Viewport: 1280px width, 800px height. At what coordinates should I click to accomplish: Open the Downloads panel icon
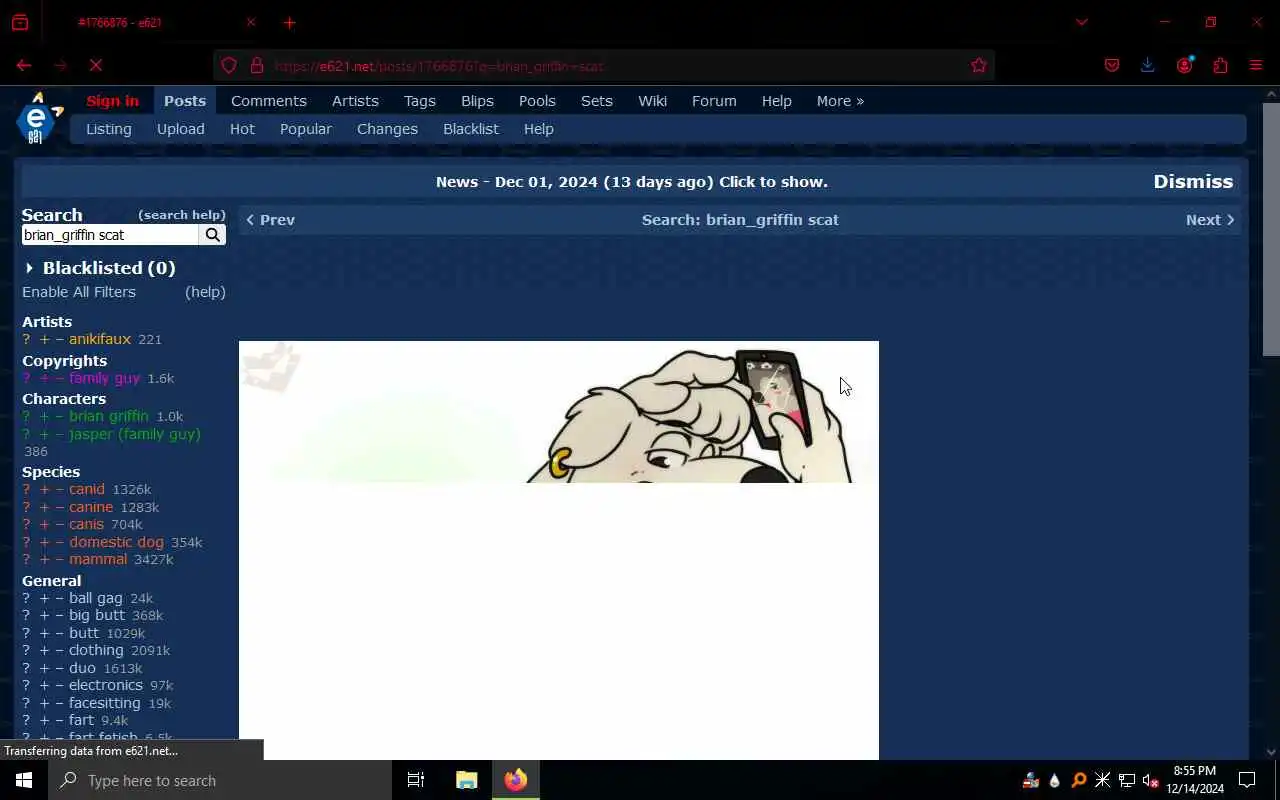tap(1148, 65)
